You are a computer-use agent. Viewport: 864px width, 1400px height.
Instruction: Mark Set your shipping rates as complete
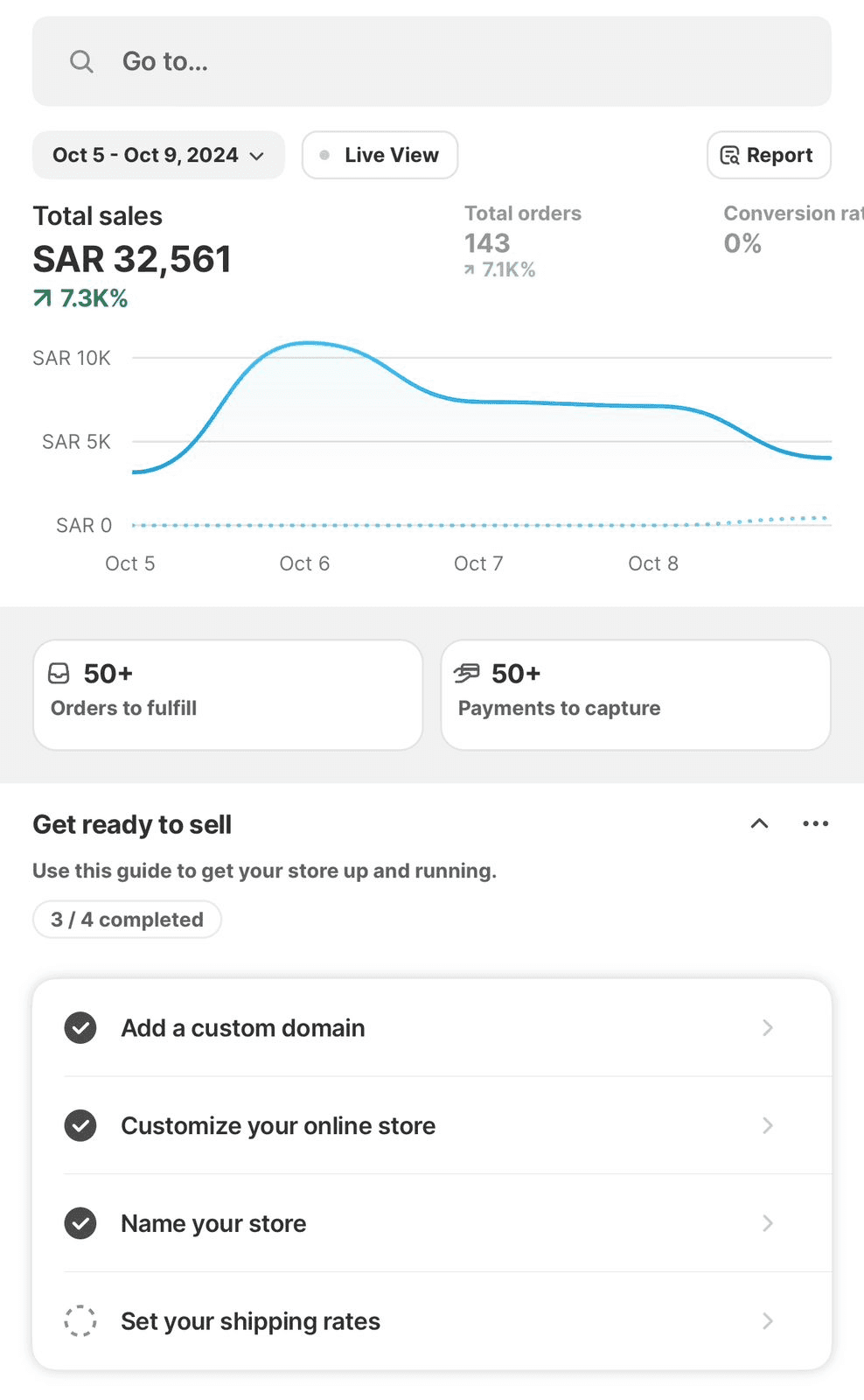point(80,1320)
